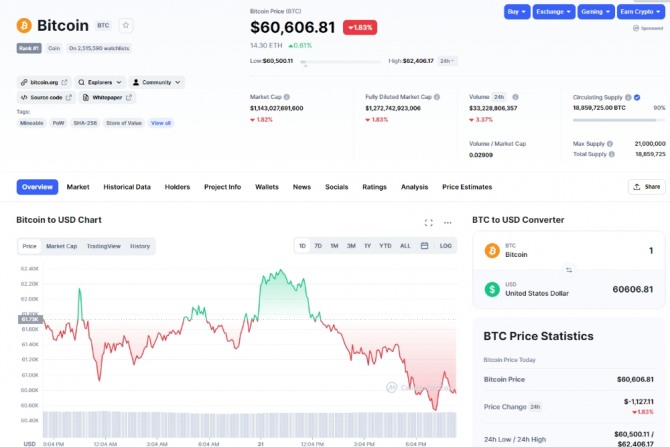
Task: Open the chart calendar date picker
Action: coord(424,245)
